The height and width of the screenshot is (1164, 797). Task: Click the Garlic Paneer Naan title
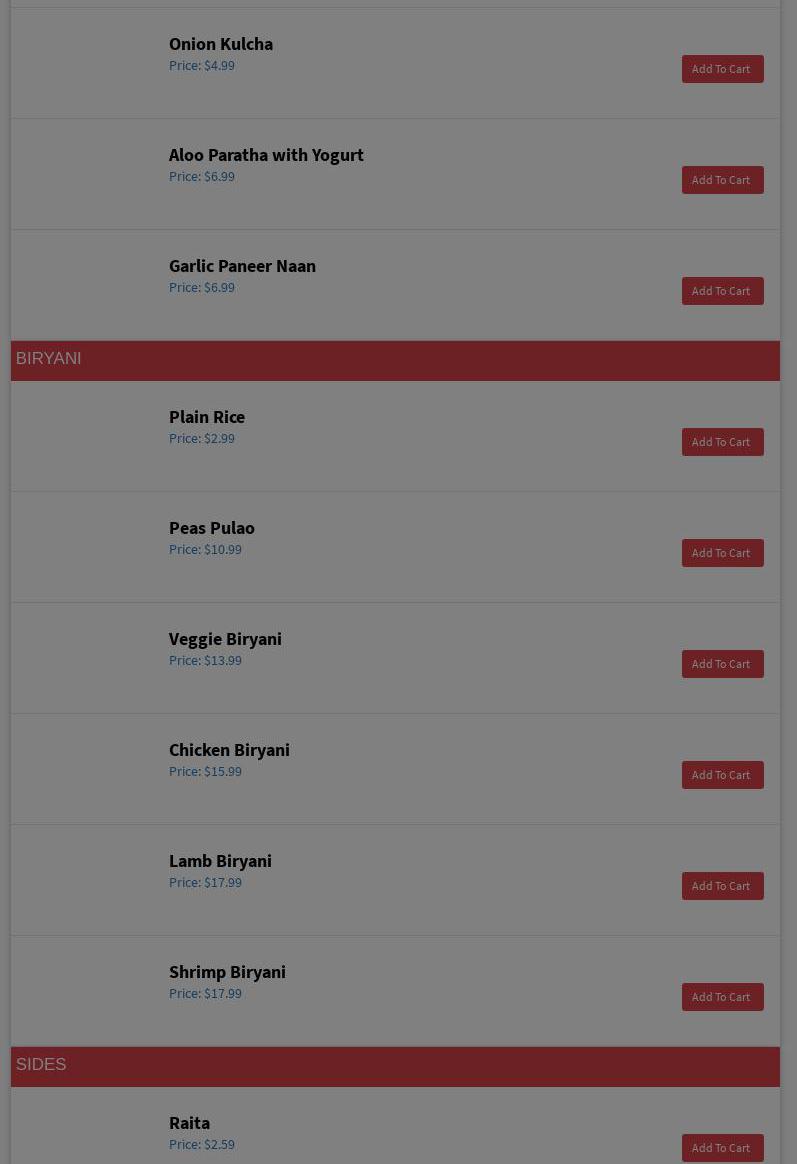[x=242, y=266]
